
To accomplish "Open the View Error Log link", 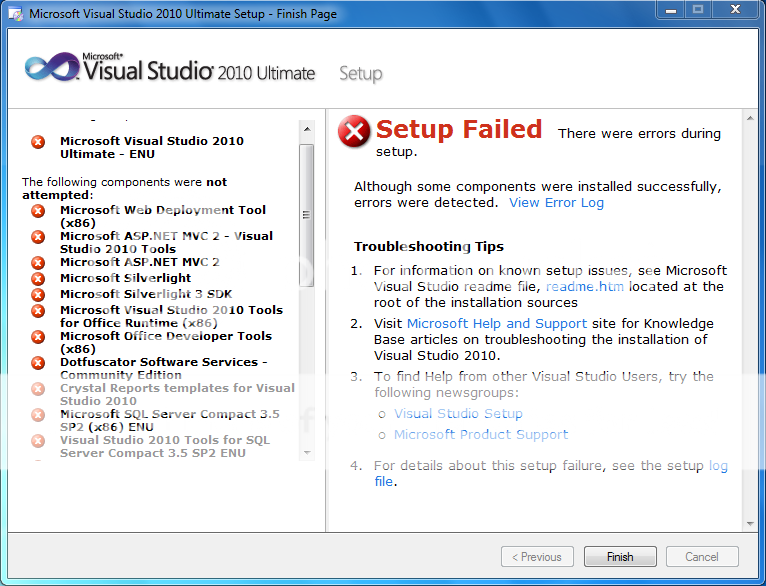I will (x=556, y=203).
